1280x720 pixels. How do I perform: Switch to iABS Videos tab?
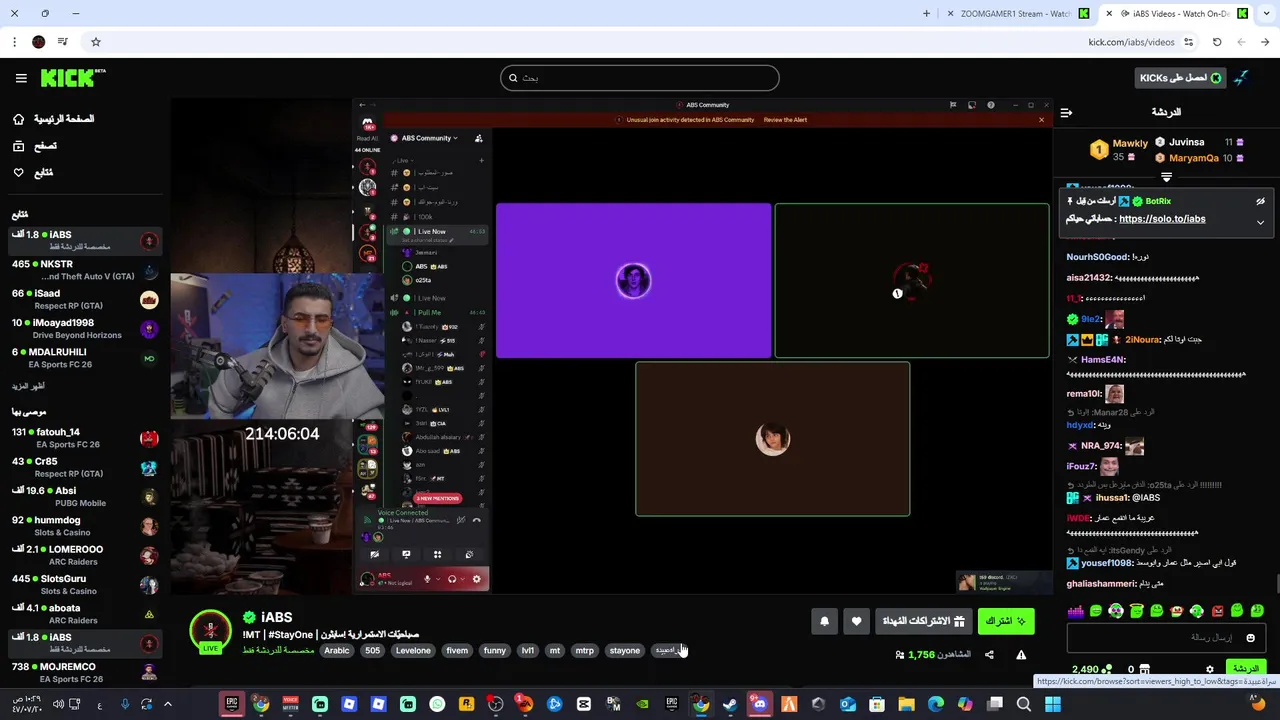(x=1176, y=14)
